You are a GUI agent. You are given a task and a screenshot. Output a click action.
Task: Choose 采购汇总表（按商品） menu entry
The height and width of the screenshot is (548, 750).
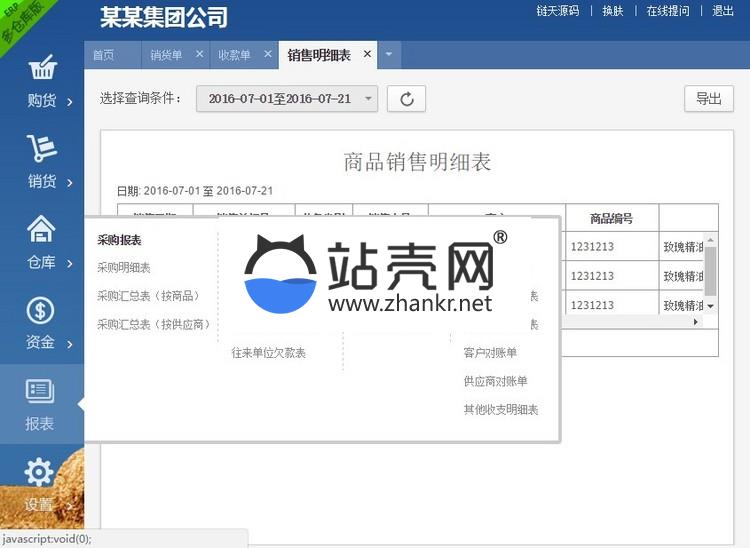pyautogui.click(x=148, y=296)
